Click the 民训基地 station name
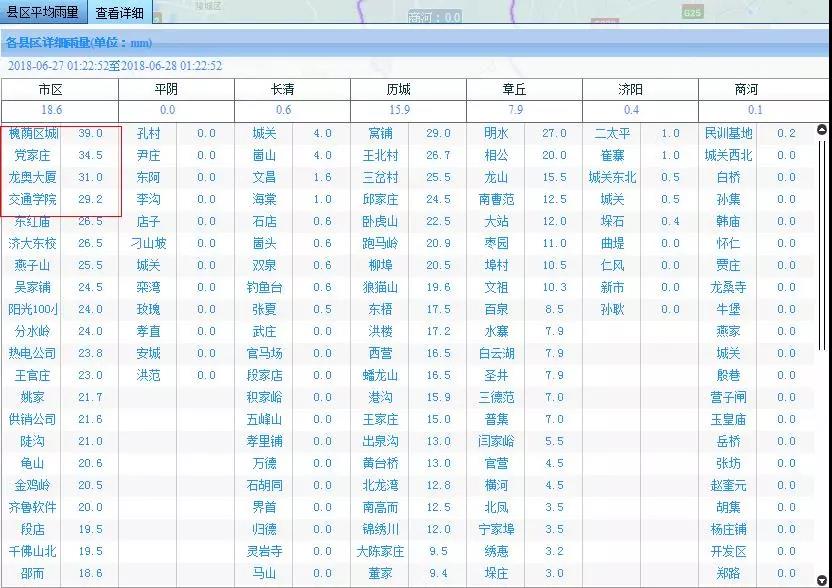 coord(729,133)
